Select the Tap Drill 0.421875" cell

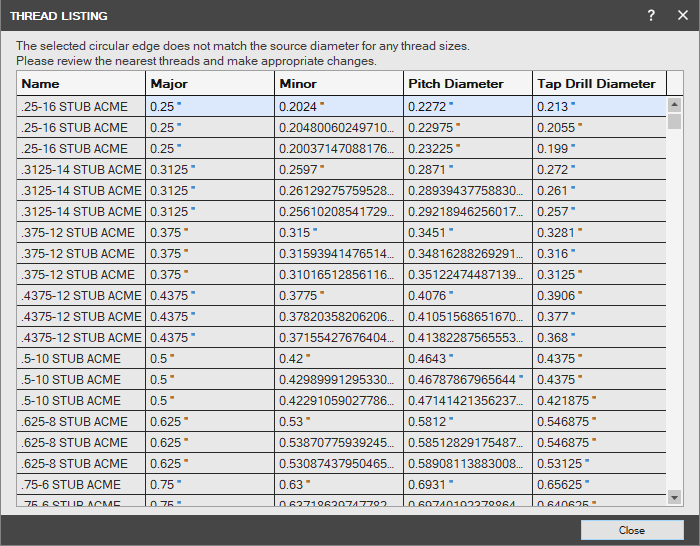pyautogui.click(x=600, y=400)
